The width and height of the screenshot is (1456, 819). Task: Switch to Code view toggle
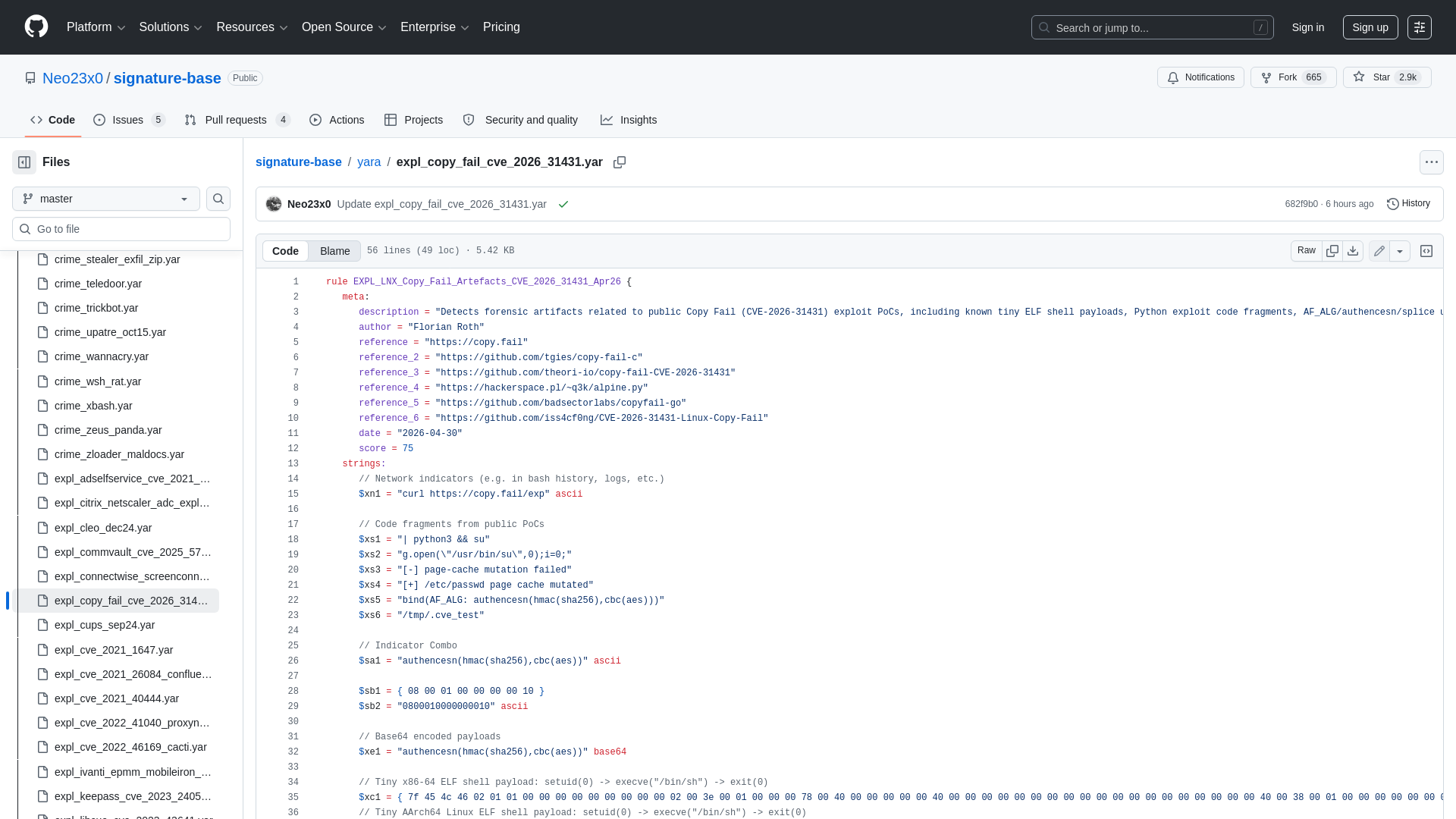[x=285, y=251]
